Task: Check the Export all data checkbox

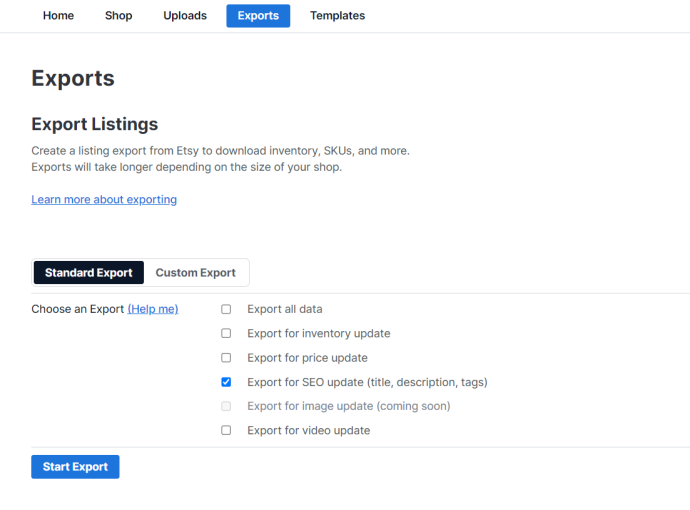Action: pos(226,309)
